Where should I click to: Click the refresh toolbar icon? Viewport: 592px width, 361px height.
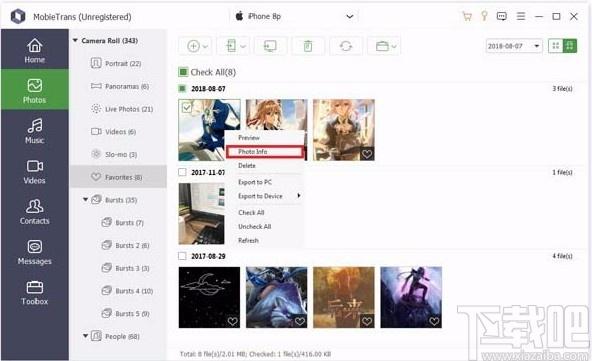click(346, 46)
